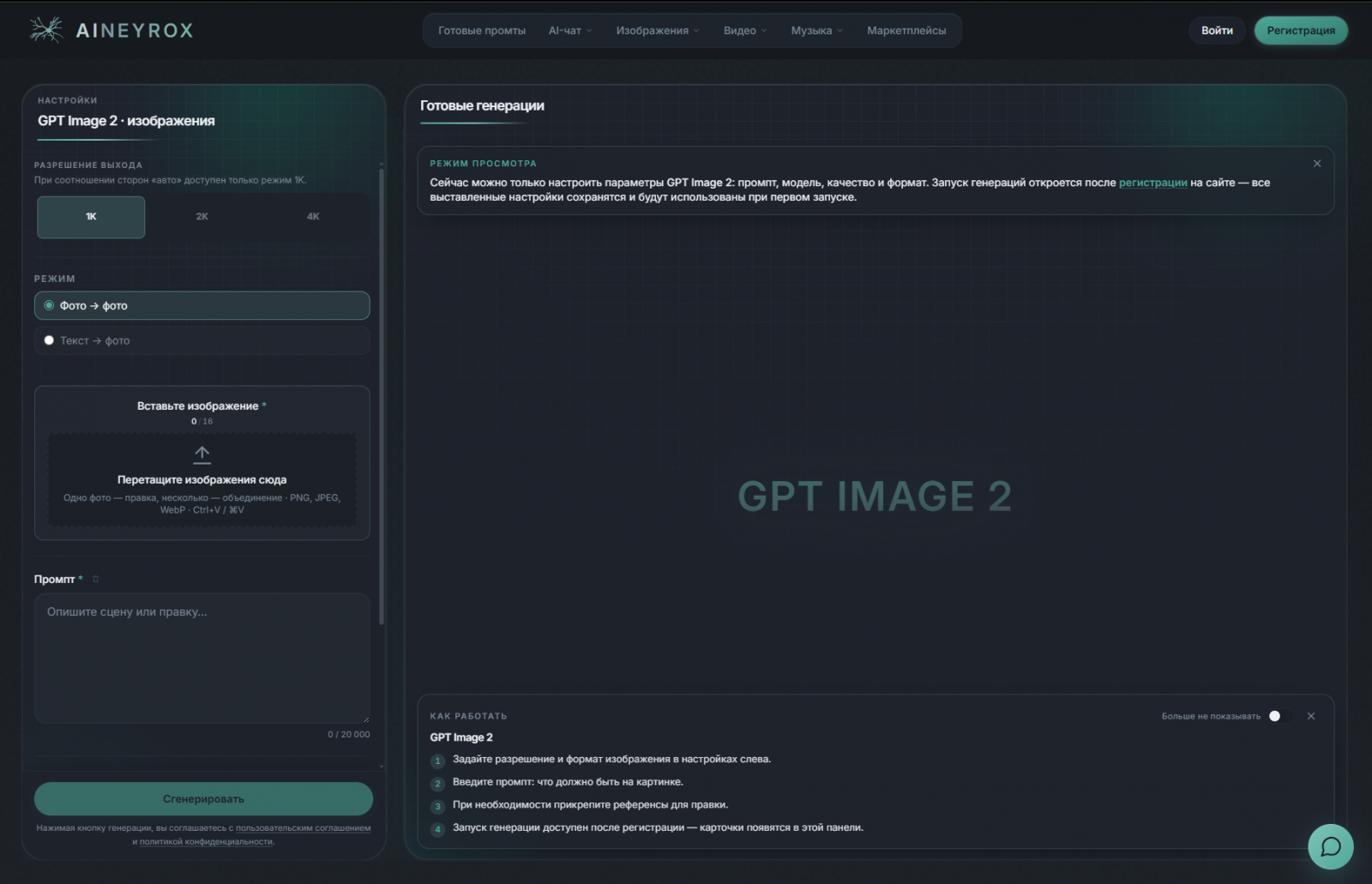Open Маркетплейсы page
This screenshot has height=884, width=1372.
point(906,31)
